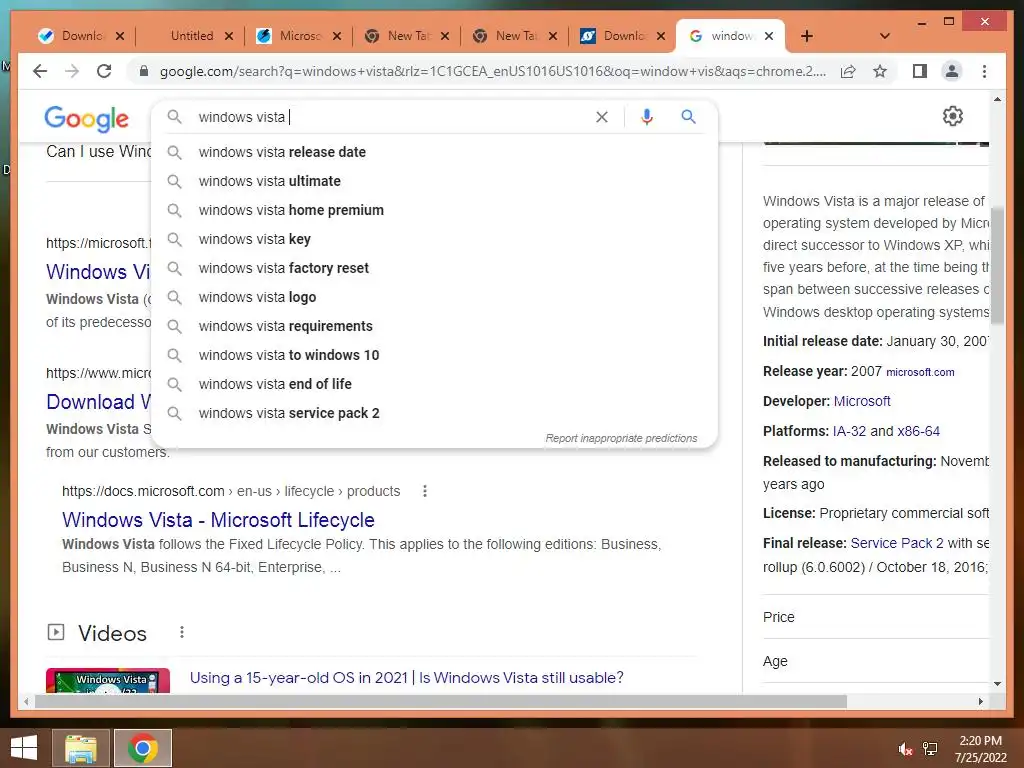
Task: Click the Microsoft developer link
Action: (x=861, y=401)
